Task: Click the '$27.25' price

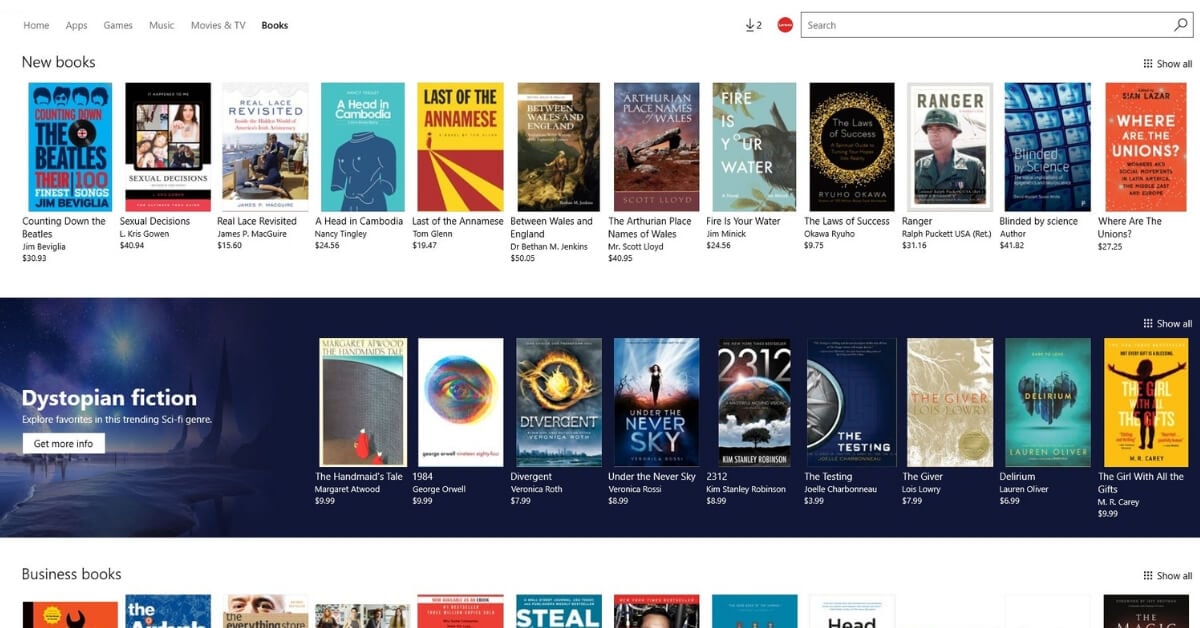Action: tap(1110, 246)
